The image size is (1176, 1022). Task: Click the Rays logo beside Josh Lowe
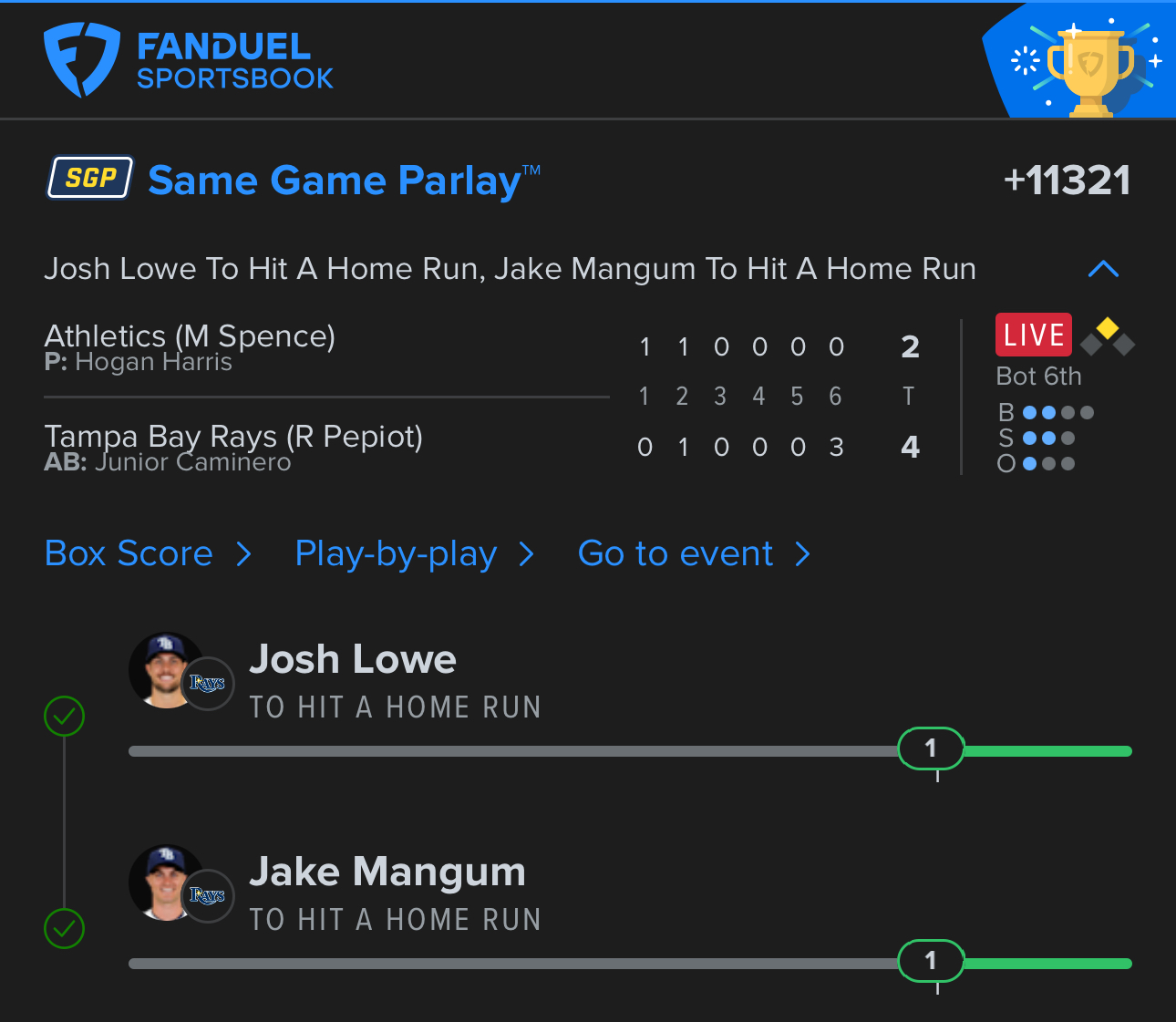click(208, 683)
